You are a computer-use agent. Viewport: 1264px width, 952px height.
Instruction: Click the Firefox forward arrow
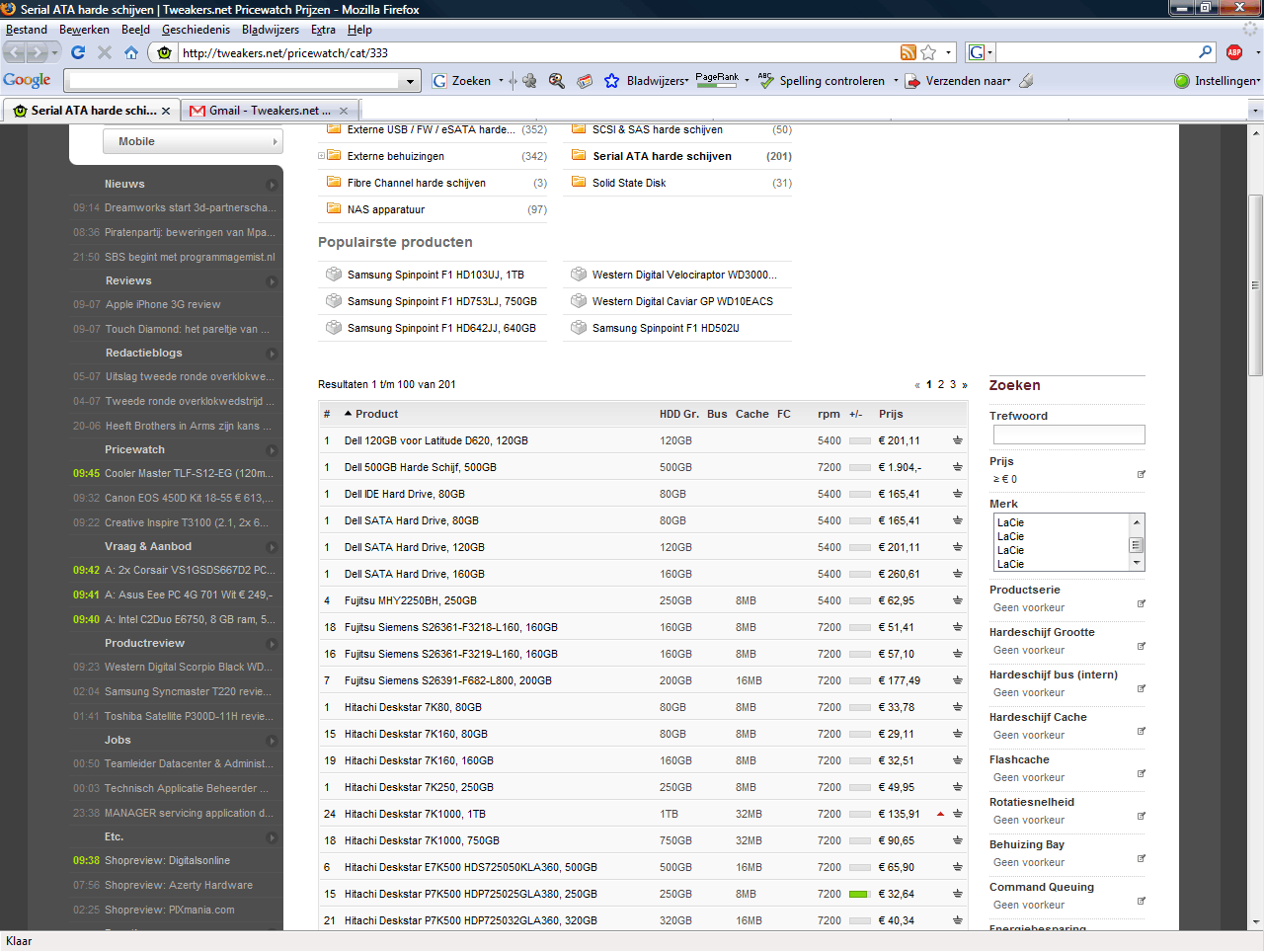[x=38, y=52]
